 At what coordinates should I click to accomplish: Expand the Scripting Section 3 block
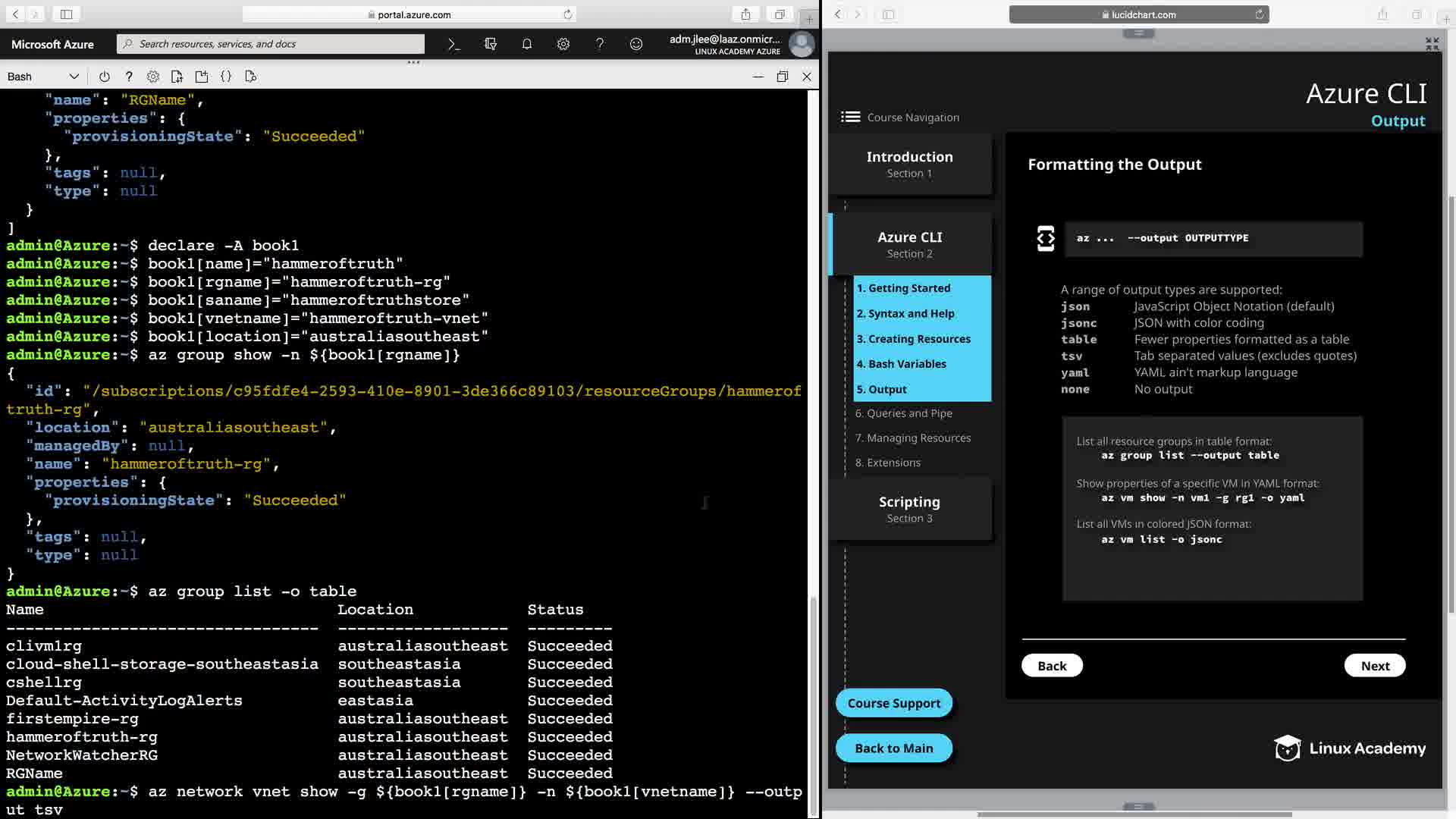pyautogui.click(x=909, y=509)
